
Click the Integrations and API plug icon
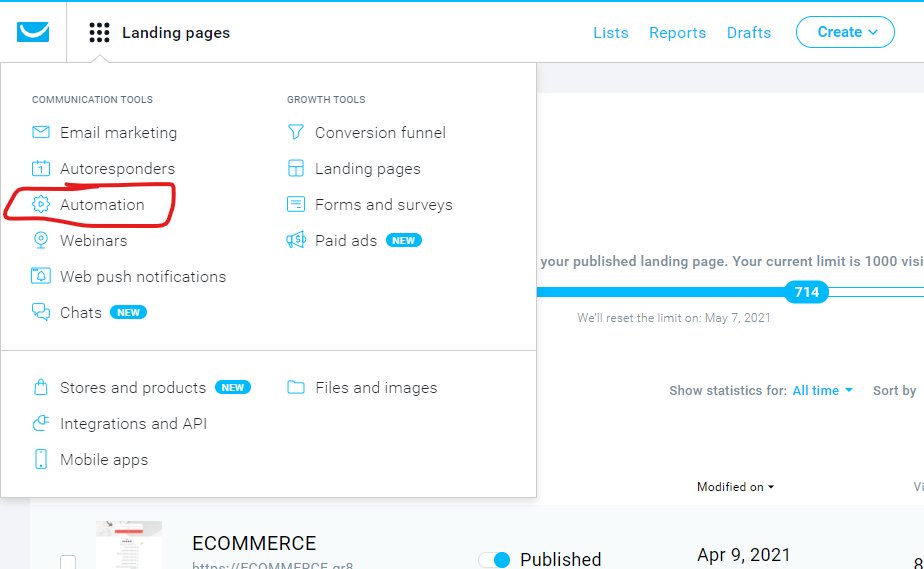tap(41, 423)
